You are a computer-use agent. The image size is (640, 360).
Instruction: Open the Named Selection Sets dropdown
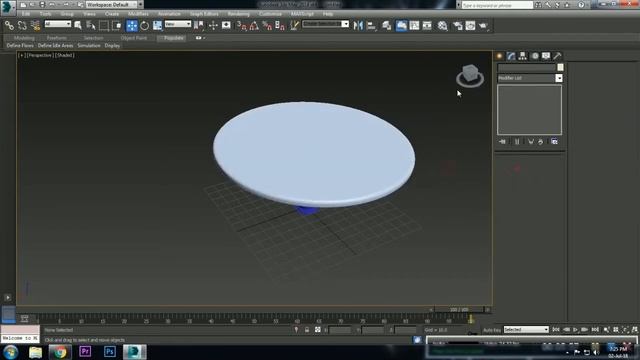tap(325, 24)
